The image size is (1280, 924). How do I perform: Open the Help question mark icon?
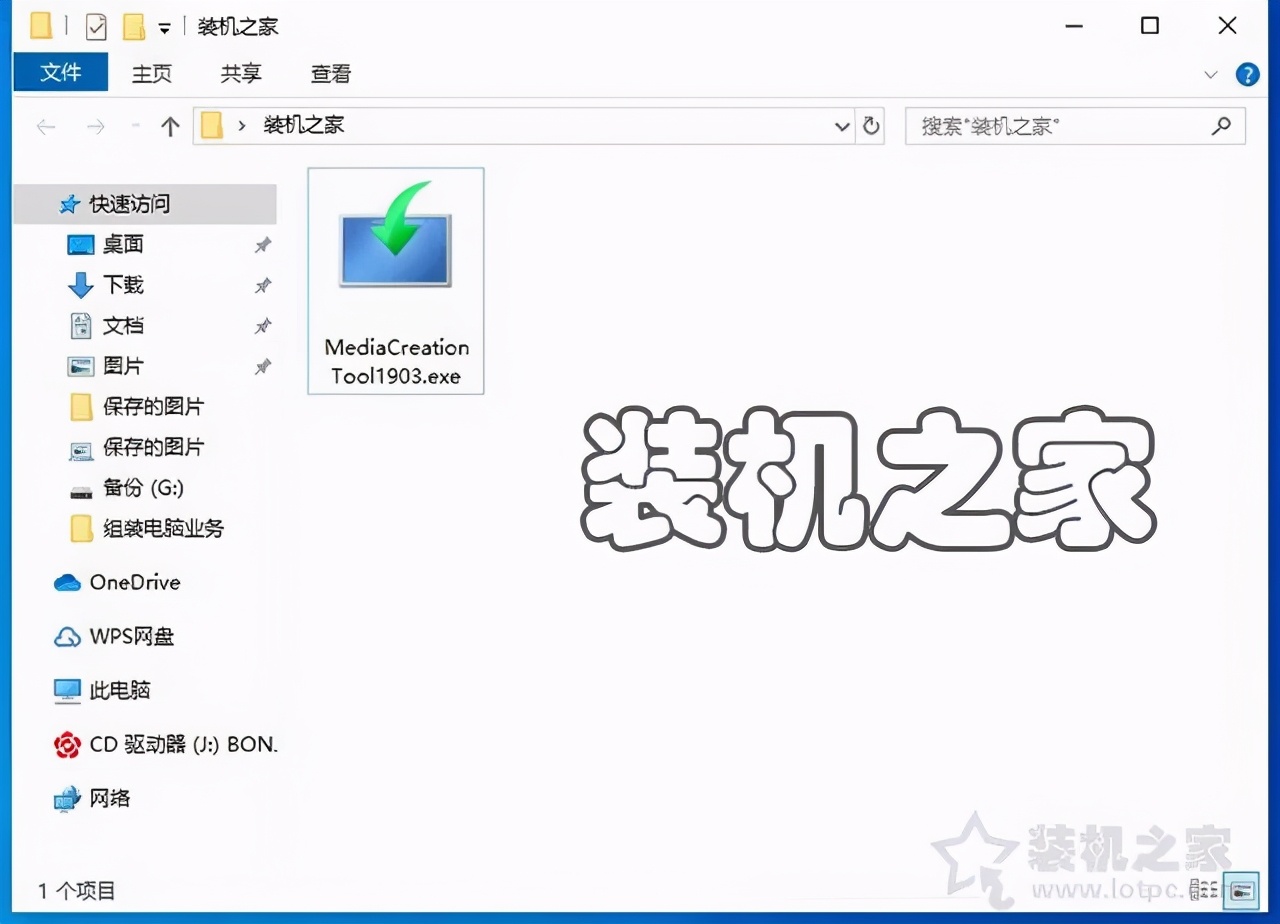[x=1246, y=74]
